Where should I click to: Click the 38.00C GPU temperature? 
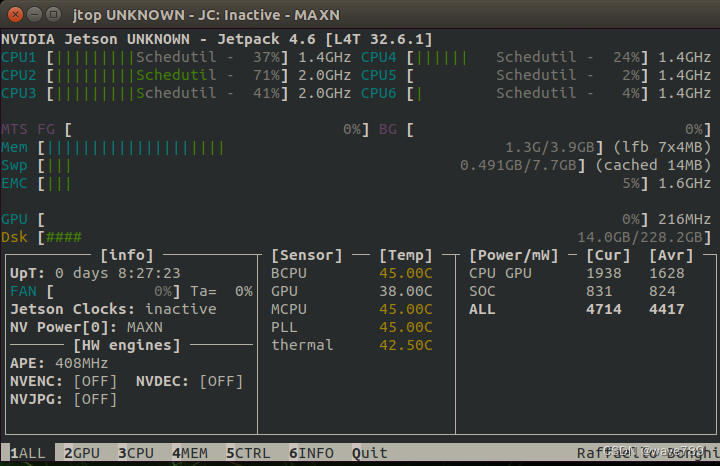[x=406, y=292]
